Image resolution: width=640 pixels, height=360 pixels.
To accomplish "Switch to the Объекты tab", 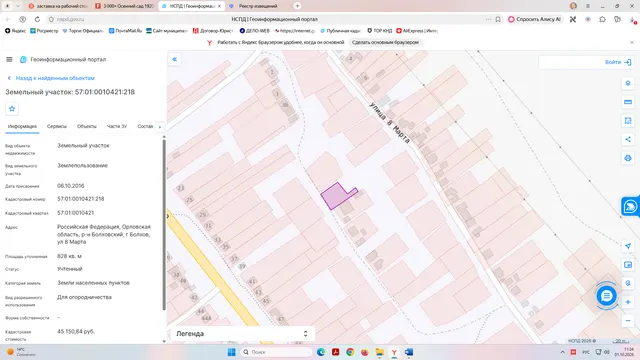I will coord(87,127).
